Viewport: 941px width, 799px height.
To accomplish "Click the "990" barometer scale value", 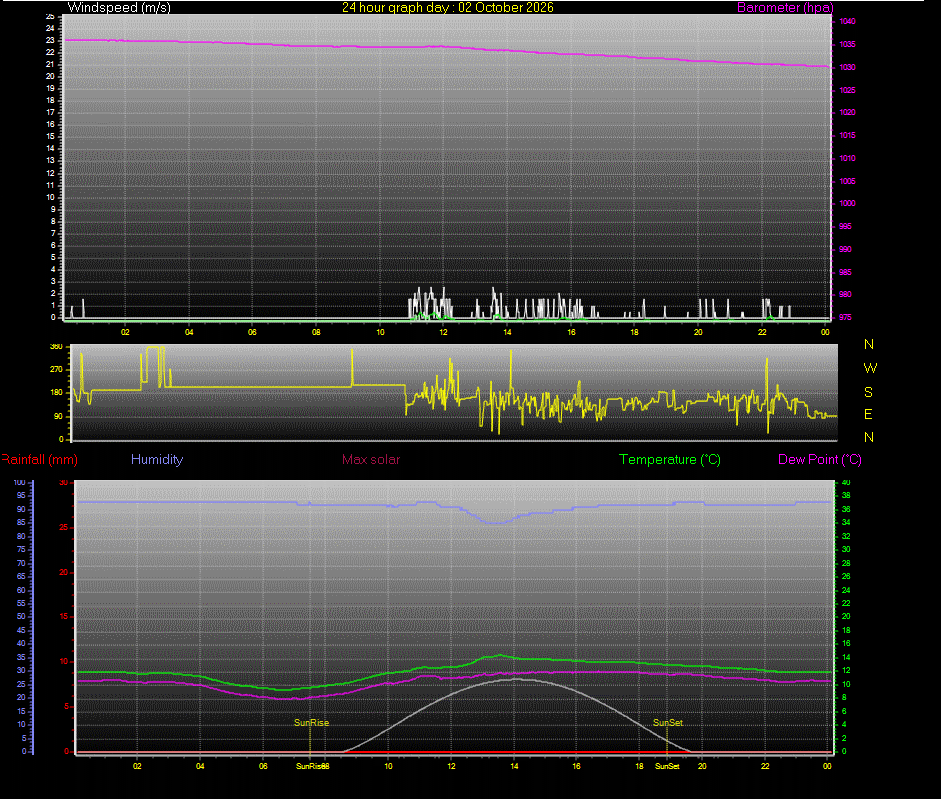I will pyautogui.click(x=845, y=250).
